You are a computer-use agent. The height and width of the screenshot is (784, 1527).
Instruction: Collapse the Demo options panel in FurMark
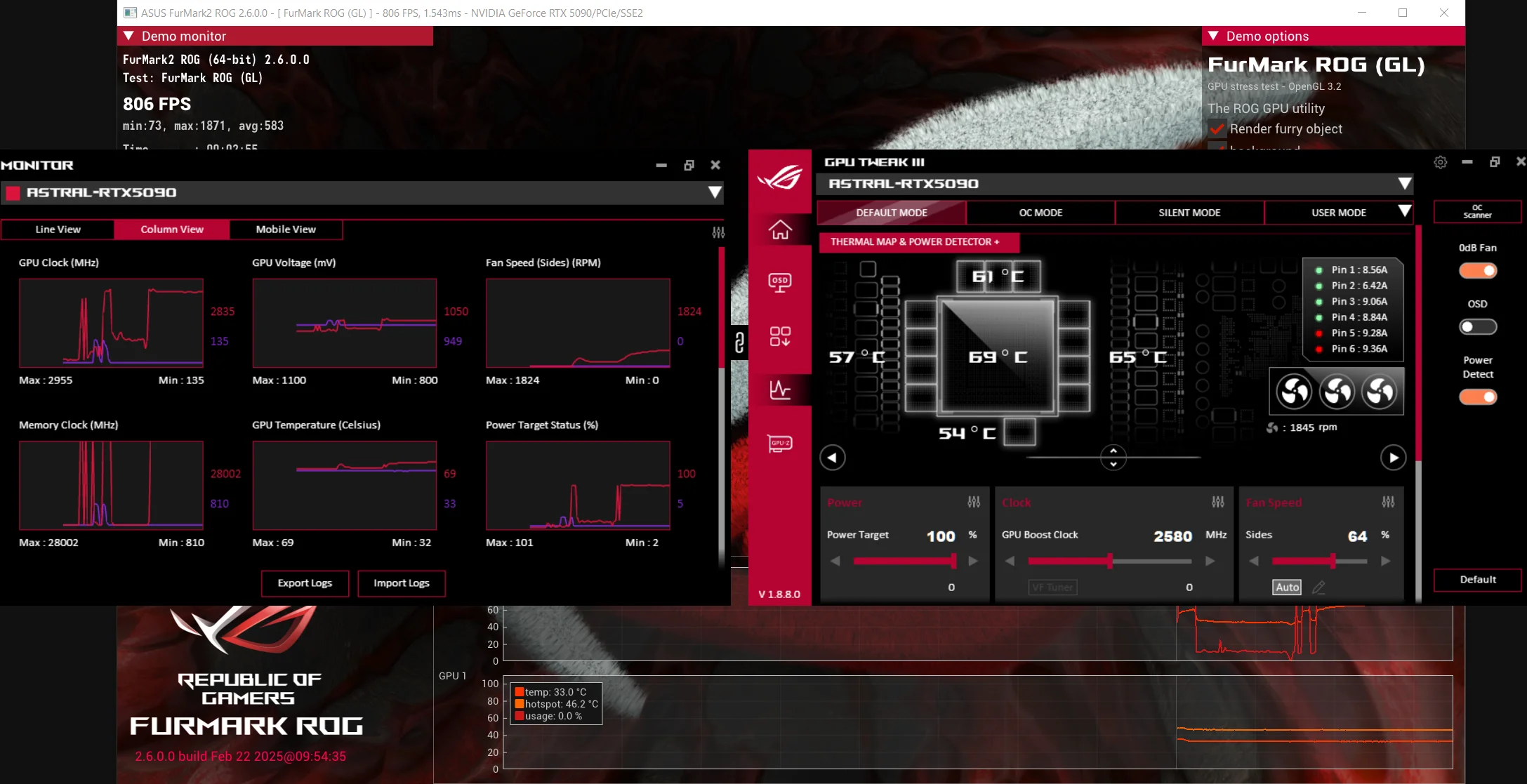click(x=1213, y=36)
